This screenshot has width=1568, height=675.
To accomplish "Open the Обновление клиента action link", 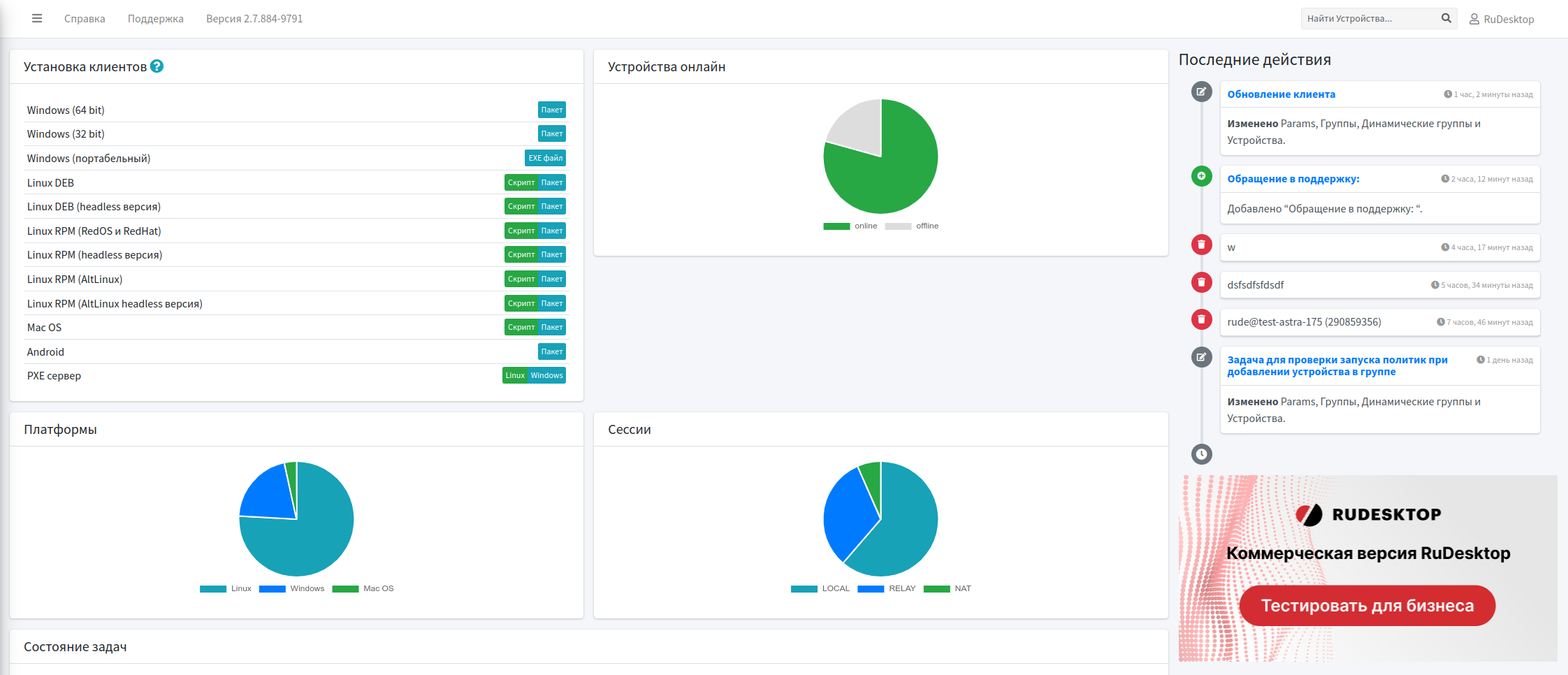I will tap(1281, 94).
